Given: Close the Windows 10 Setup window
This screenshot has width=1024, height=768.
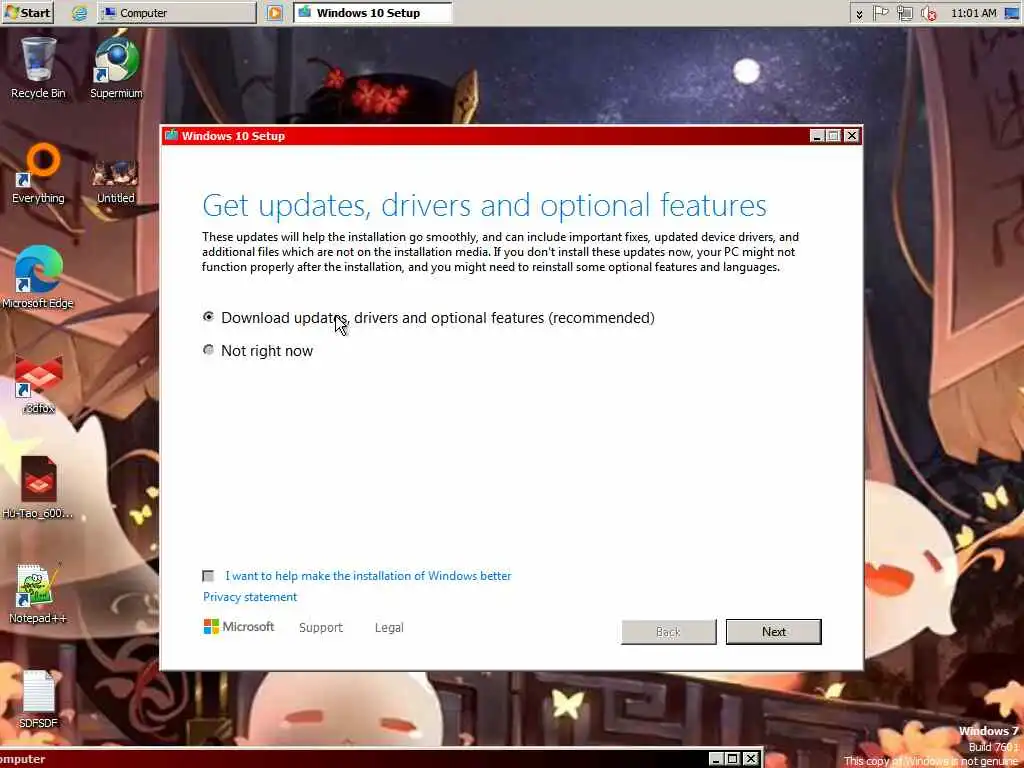Looking at the screenshot, I should click(x=852, y=135).
